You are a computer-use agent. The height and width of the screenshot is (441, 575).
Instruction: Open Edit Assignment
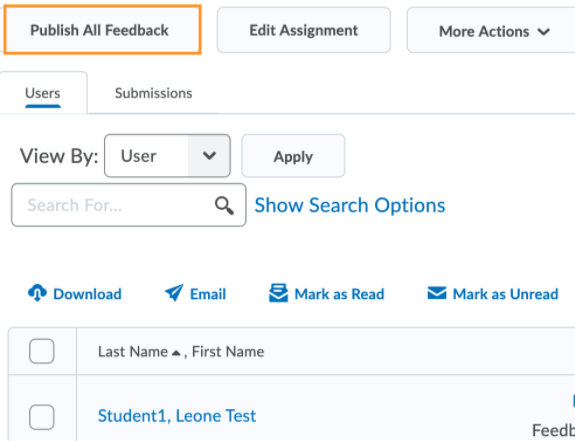coord(304,30)
